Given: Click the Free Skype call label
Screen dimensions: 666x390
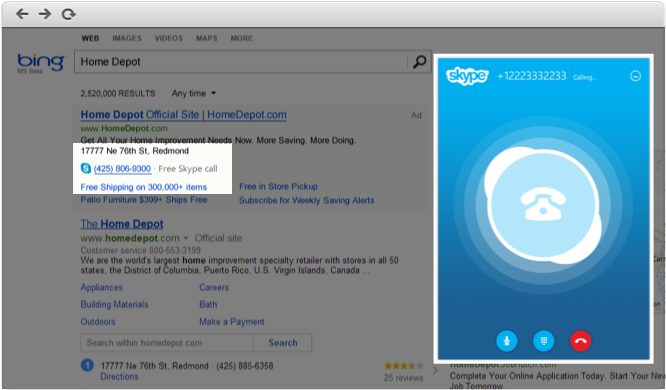Looking at the screenshot, I should pyautogui.click(x=188, y=169).
